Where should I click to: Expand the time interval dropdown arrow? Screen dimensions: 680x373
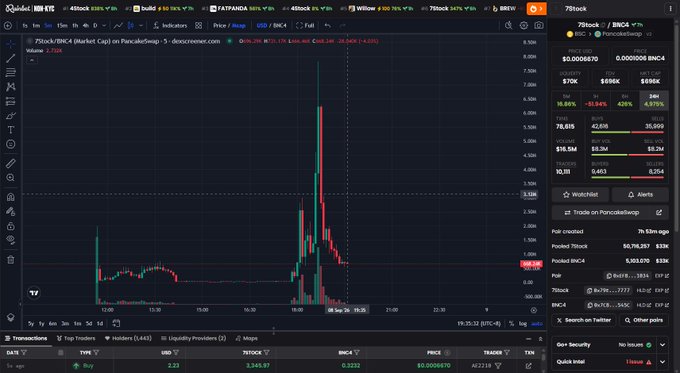tap(104, 26)
